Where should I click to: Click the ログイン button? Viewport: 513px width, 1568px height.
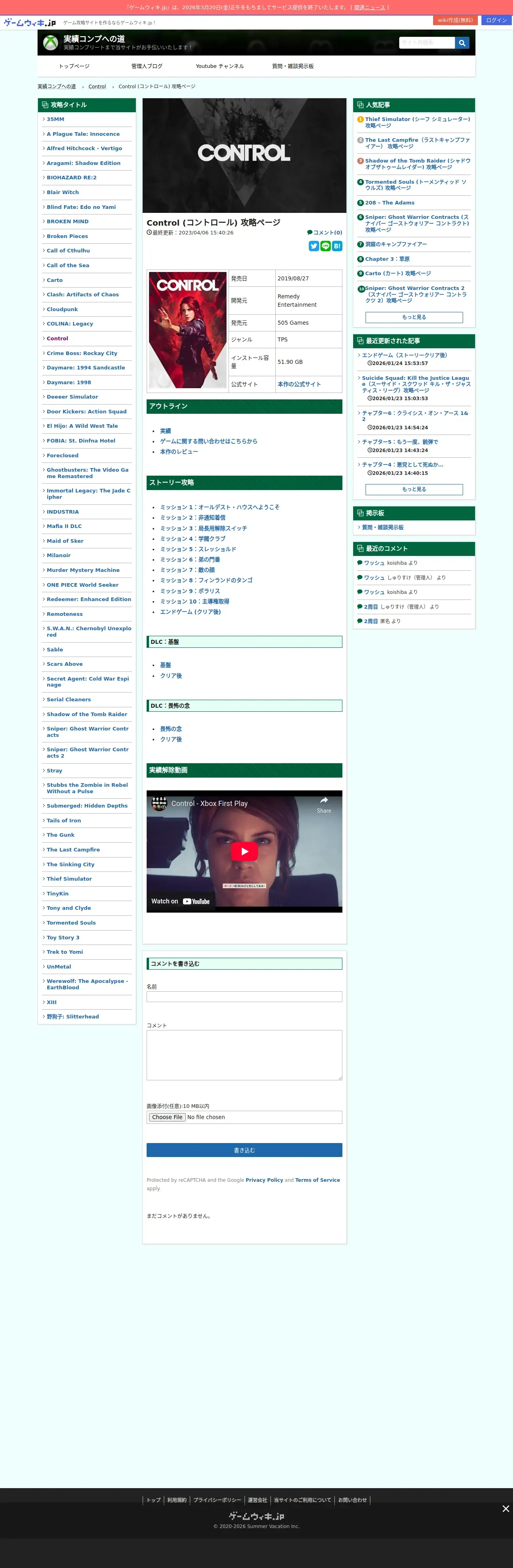click(x=497, y=20)
